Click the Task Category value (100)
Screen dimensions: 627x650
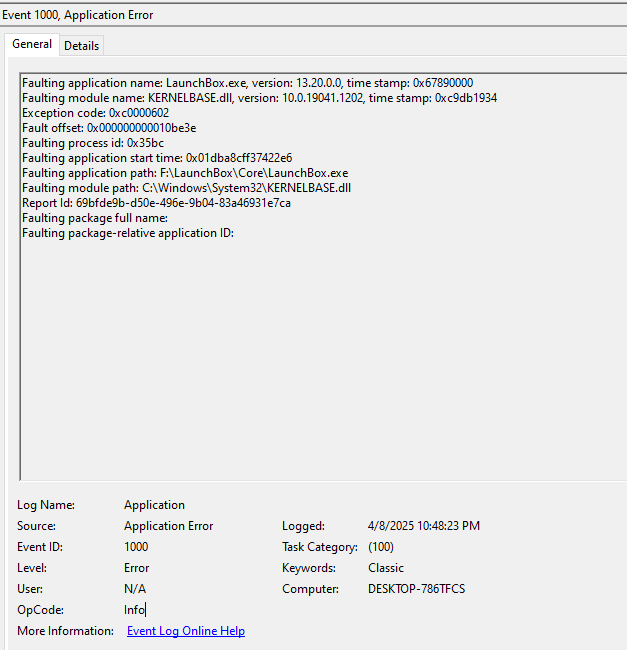point(380,547)
